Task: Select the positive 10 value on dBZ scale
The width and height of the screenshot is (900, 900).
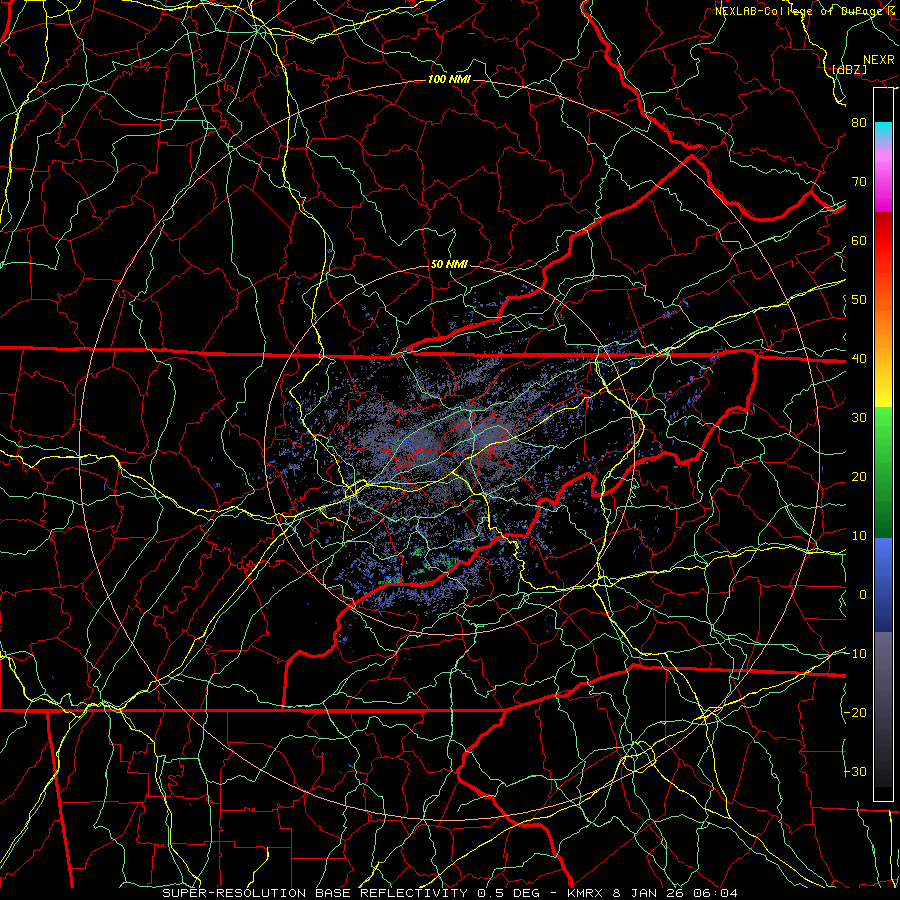Action: [x=859, y=536]
